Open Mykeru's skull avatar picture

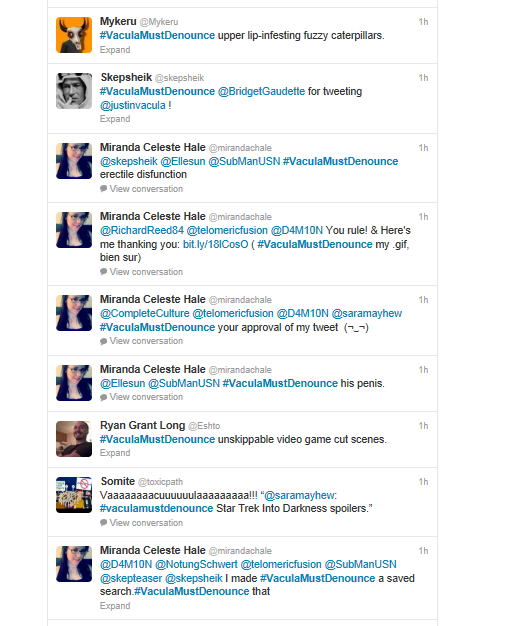point(74,35)
